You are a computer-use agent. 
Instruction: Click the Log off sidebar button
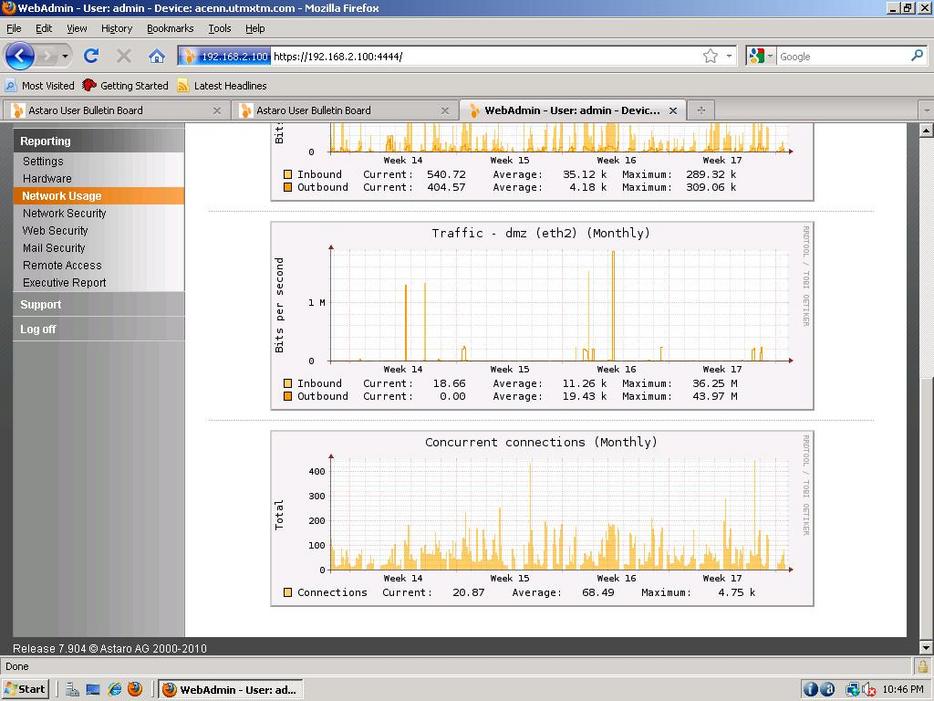(x=38, y=329)
